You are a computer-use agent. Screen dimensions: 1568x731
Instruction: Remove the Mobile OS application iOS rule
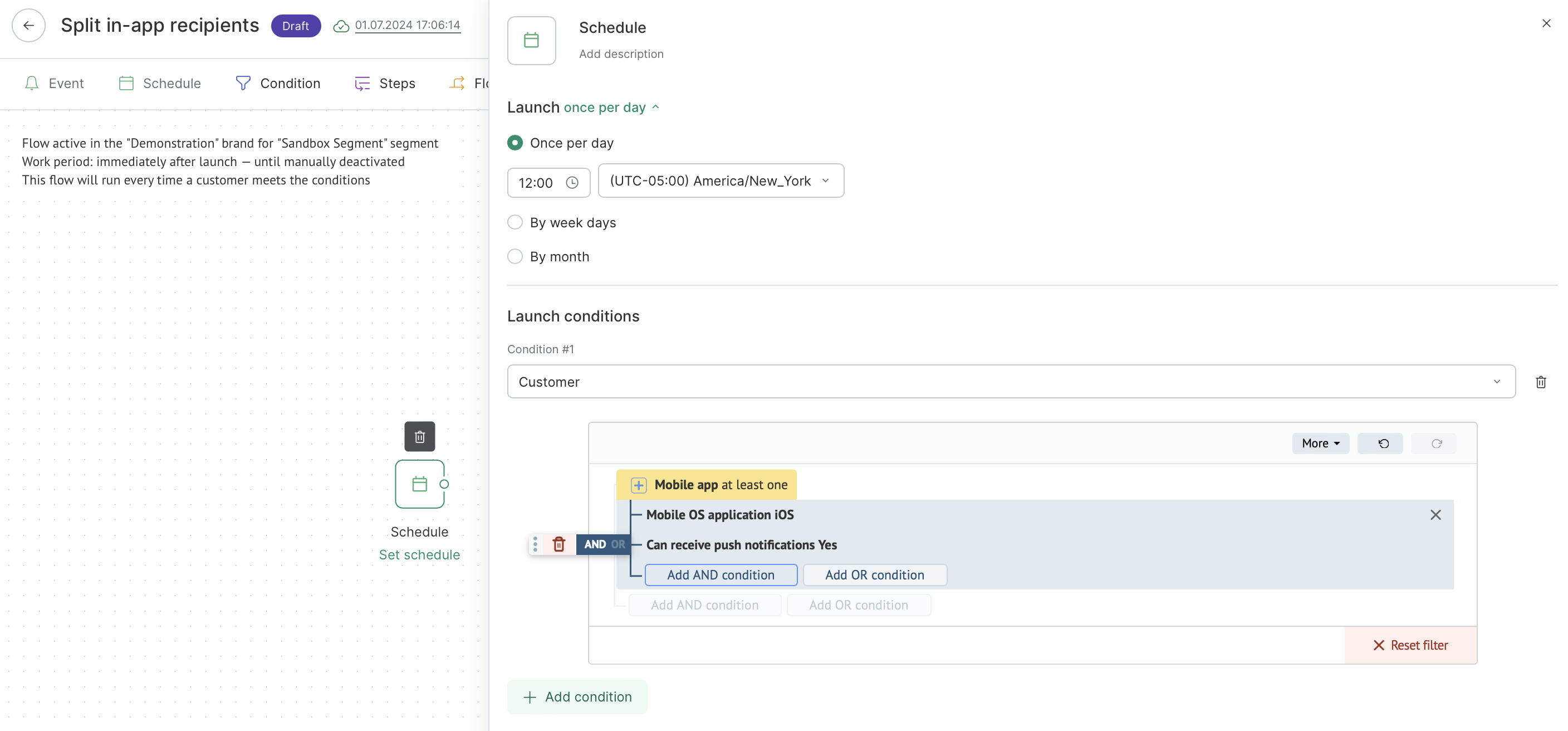click(1436, 515)
